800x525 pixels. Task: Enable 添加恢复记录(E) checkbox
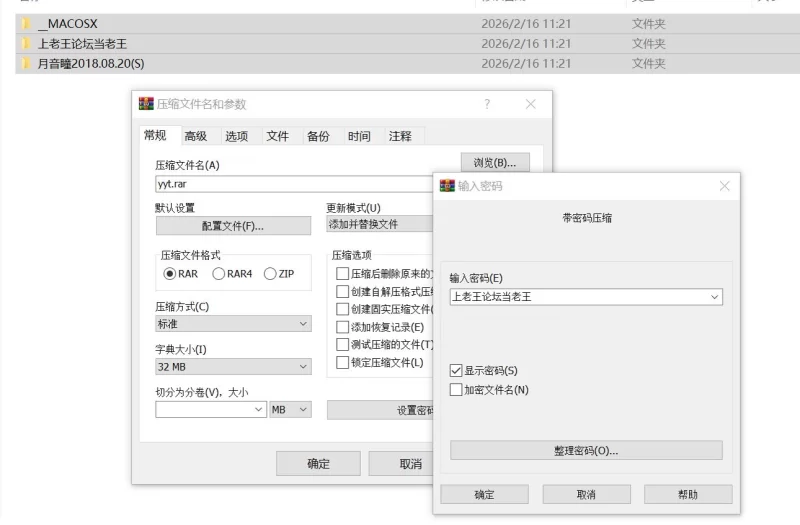pyautogui.click(x=342, y=327)
